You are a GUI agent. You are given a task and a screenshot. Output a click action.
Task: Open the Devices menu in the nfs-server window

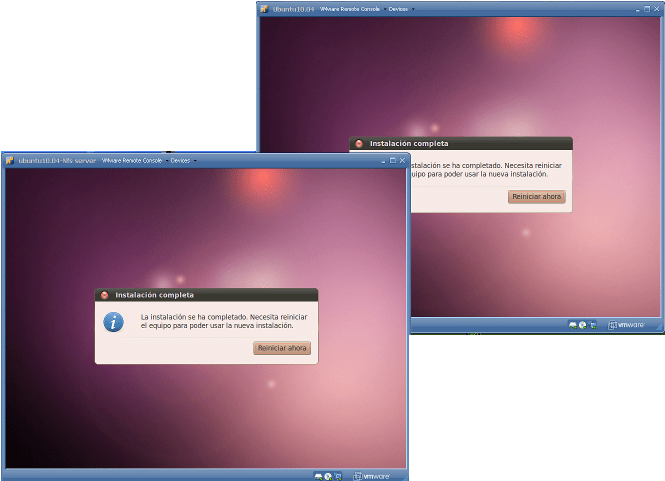click(x=183, y=160)
